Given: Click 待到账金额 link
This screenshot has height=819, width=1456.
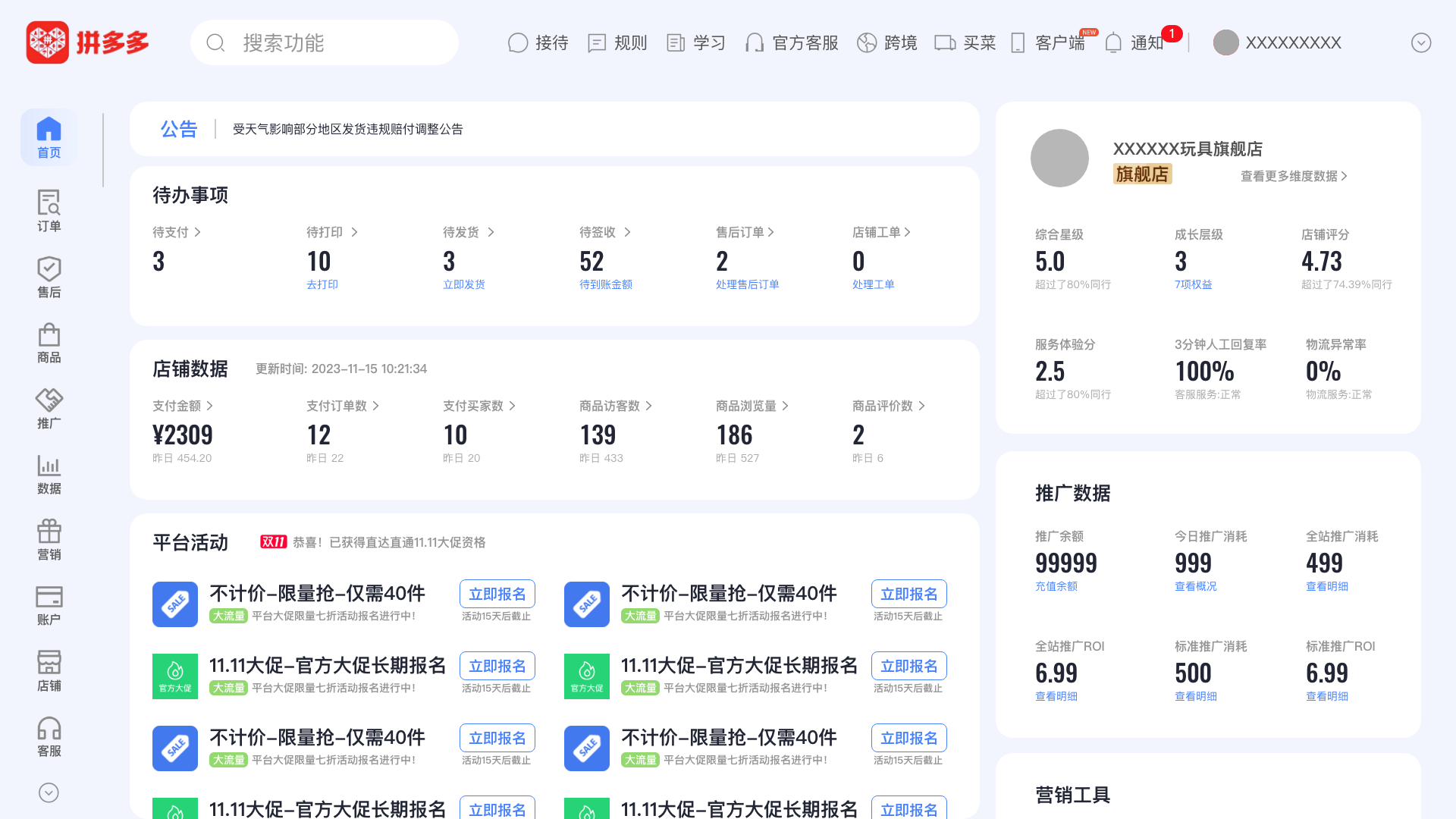Looking at the screenshot, I should coord(606,284).
